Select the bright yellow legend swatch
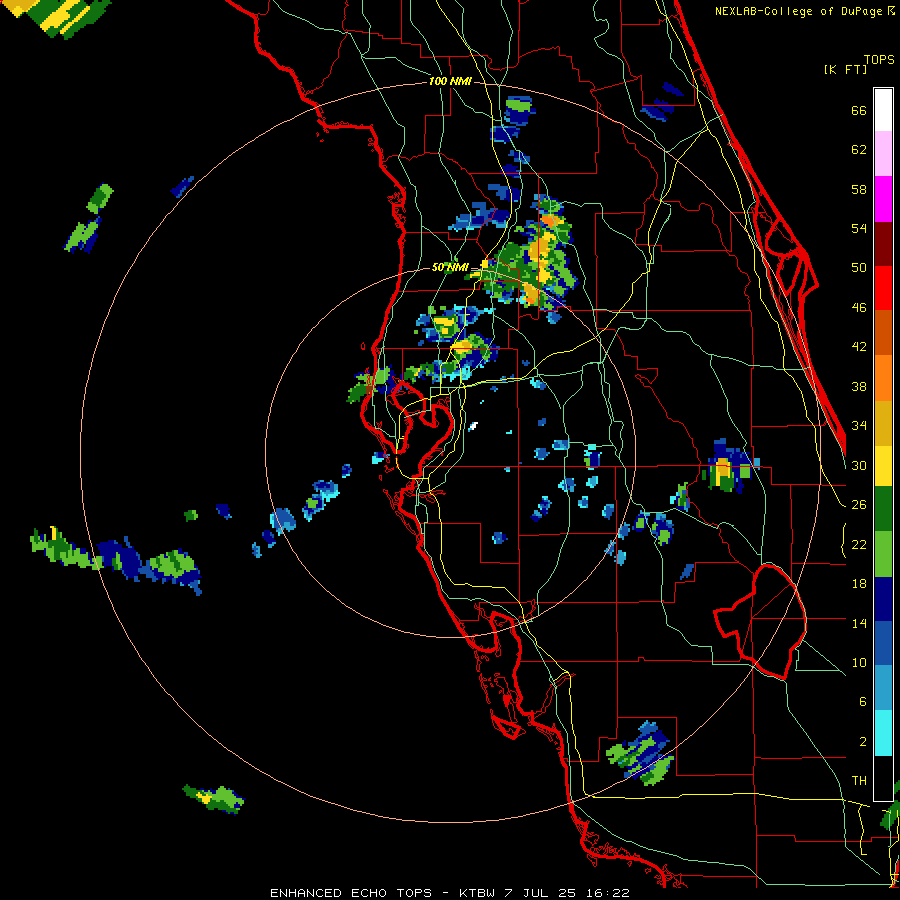This screenshot has width=900, height=900. 883,466
